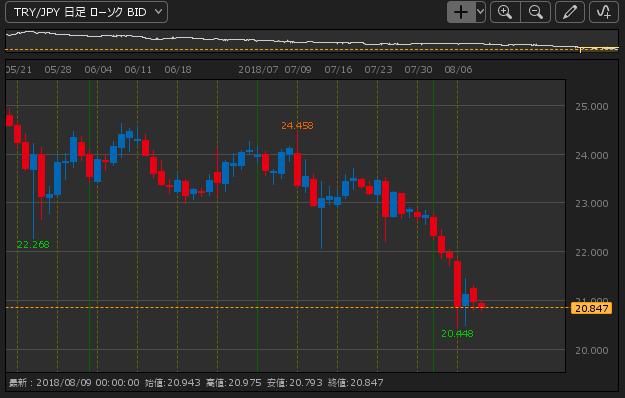This screenshot has width=625, height=398.
Task: Click the 25.000 price axis label
Action: tap(592, 106)
